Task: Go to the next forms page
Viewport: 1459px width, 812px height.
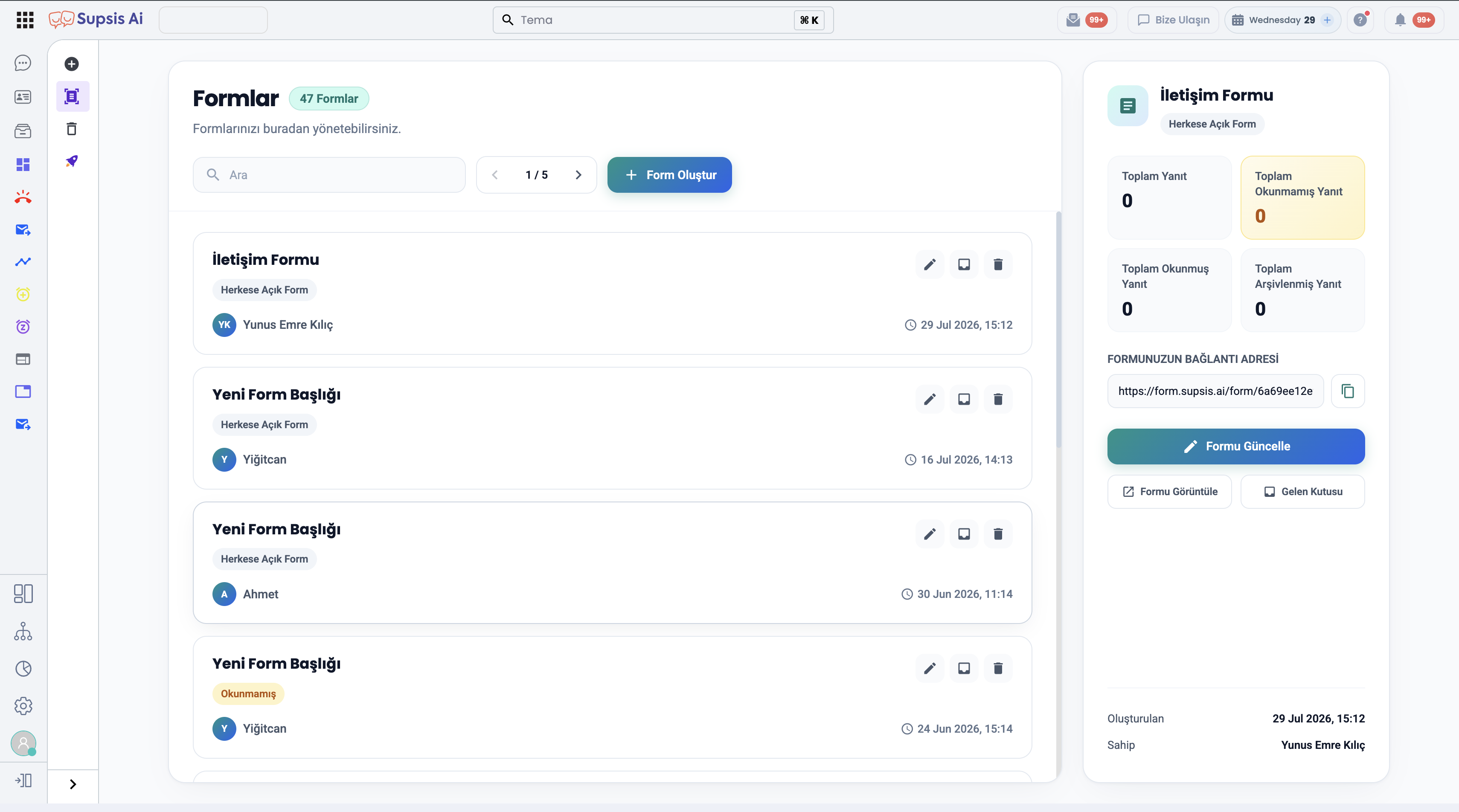Action: pos(578,175)
